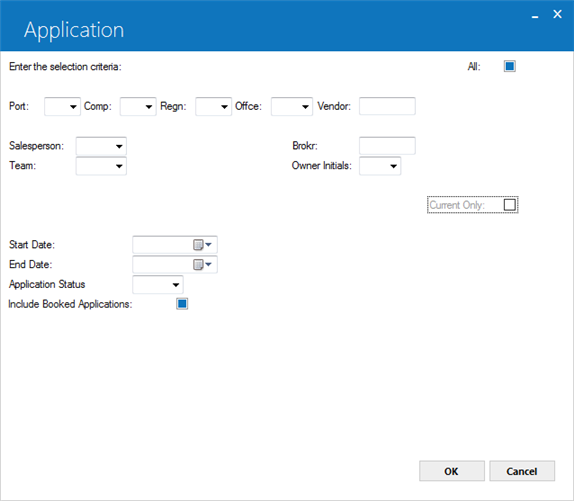This screenshot has width=574, height=501.
Task: Minimize the Application dialog window
Action: 535,16
